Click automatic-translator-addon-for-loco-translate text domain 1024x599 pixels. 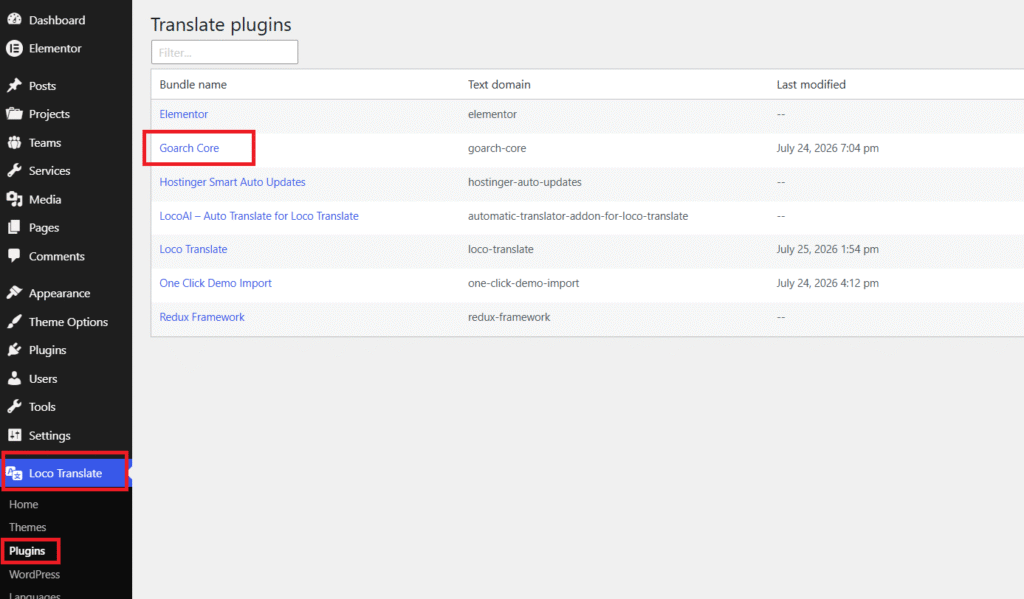(x=578, y=216)
